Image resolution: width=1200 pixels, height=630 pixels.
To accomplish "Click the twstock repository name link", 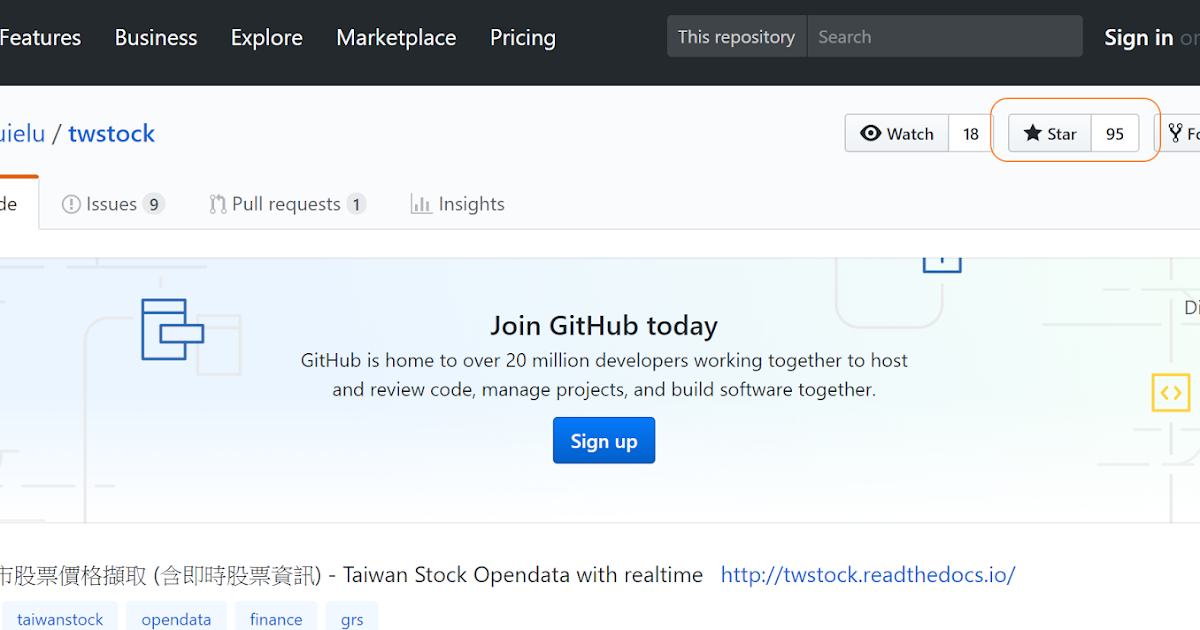I will [111, 133].
